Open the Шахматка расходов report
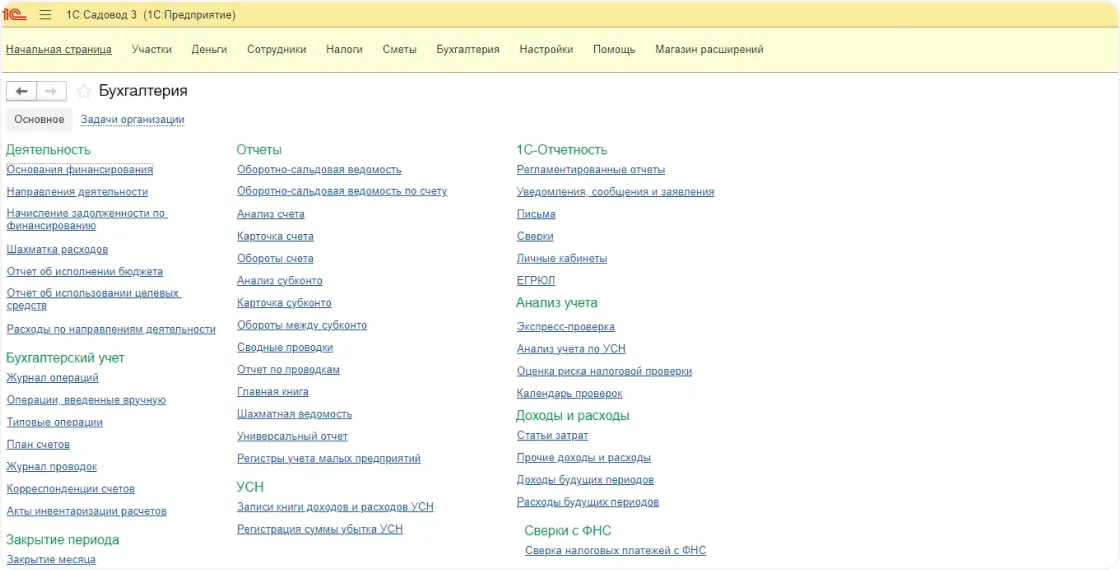 coord(57,250)
